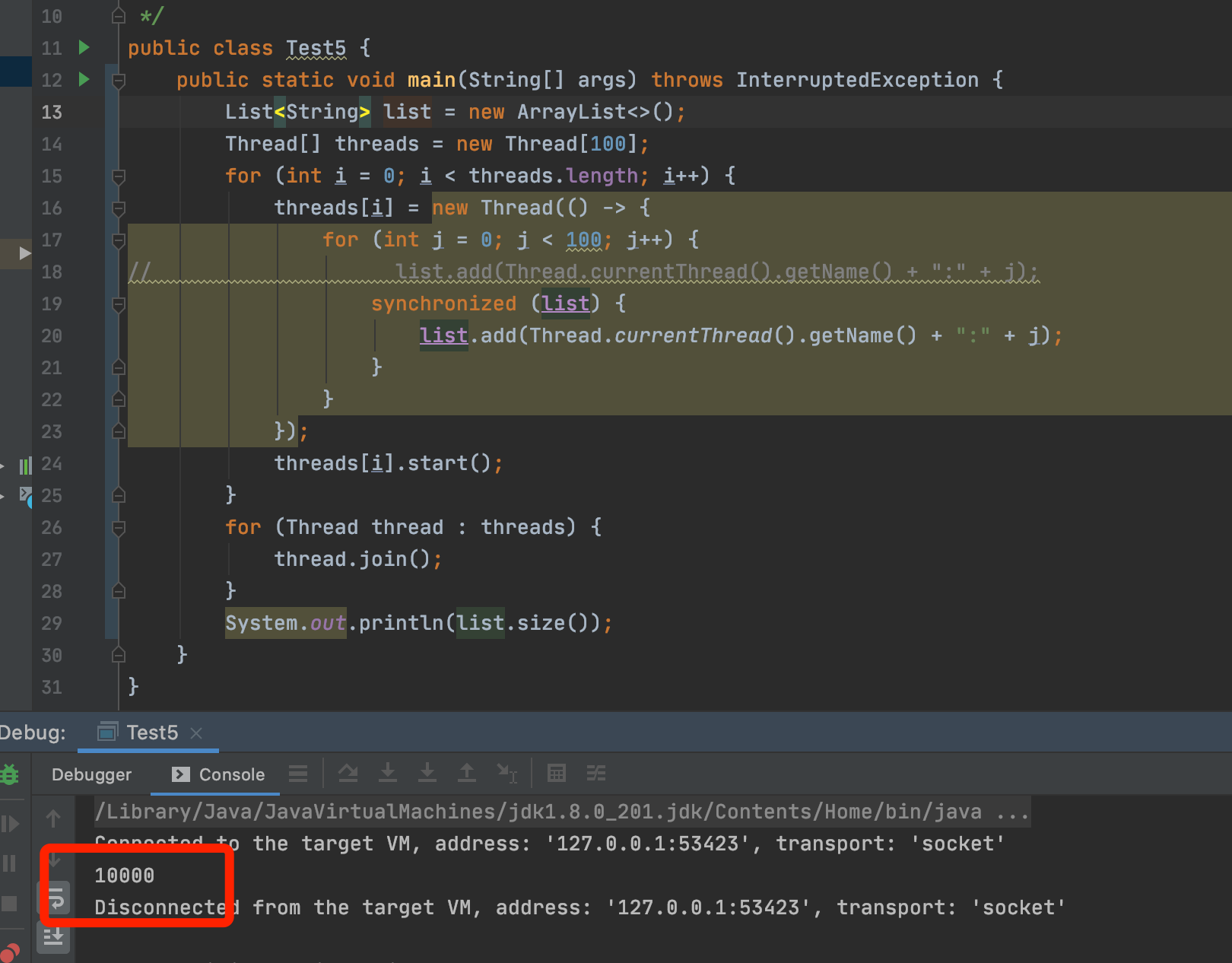Show execution point icon beside Console tab

coord(298,774)
